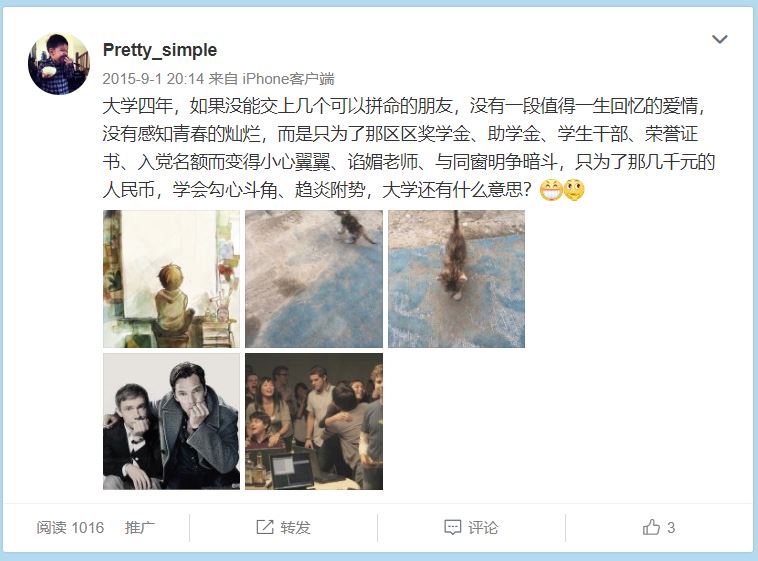Open the post options chevron dropdown

[x=720, y=39]
